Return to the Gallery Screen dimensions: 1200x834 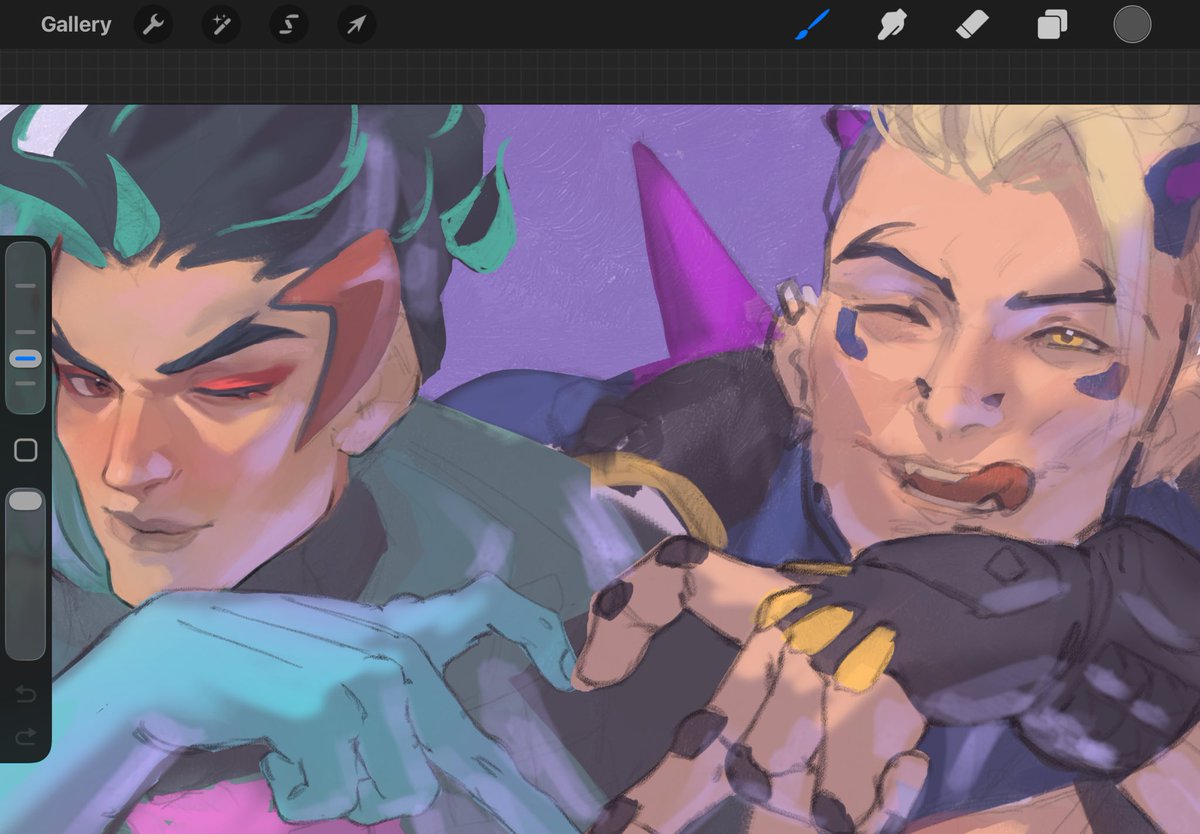pos(76,25)
